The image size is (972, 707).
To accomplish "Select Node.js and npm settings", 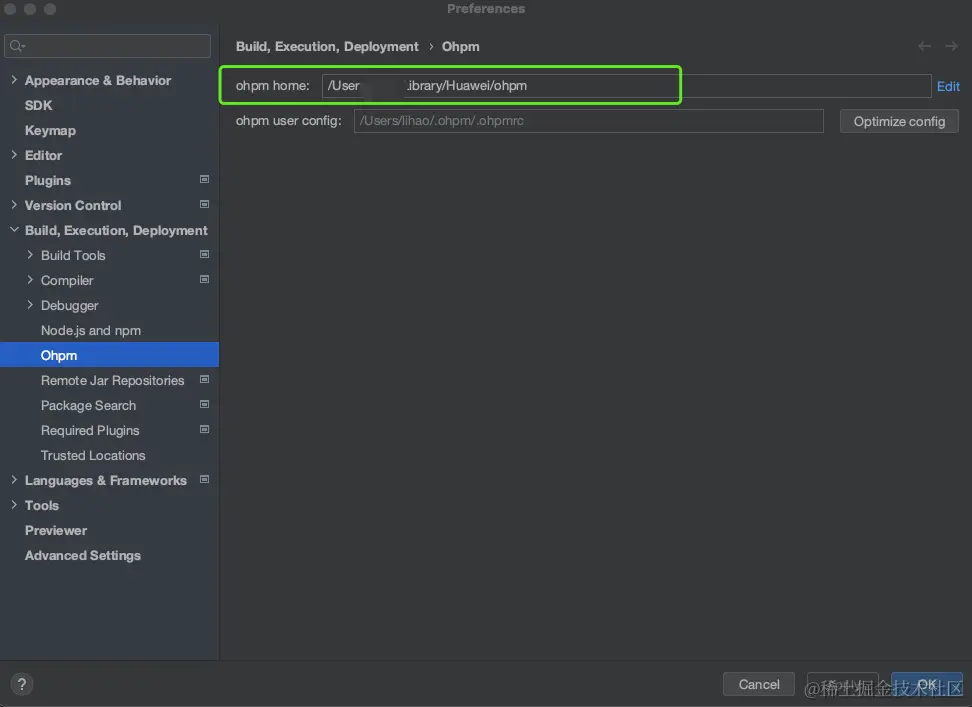I will click(91, 330).
